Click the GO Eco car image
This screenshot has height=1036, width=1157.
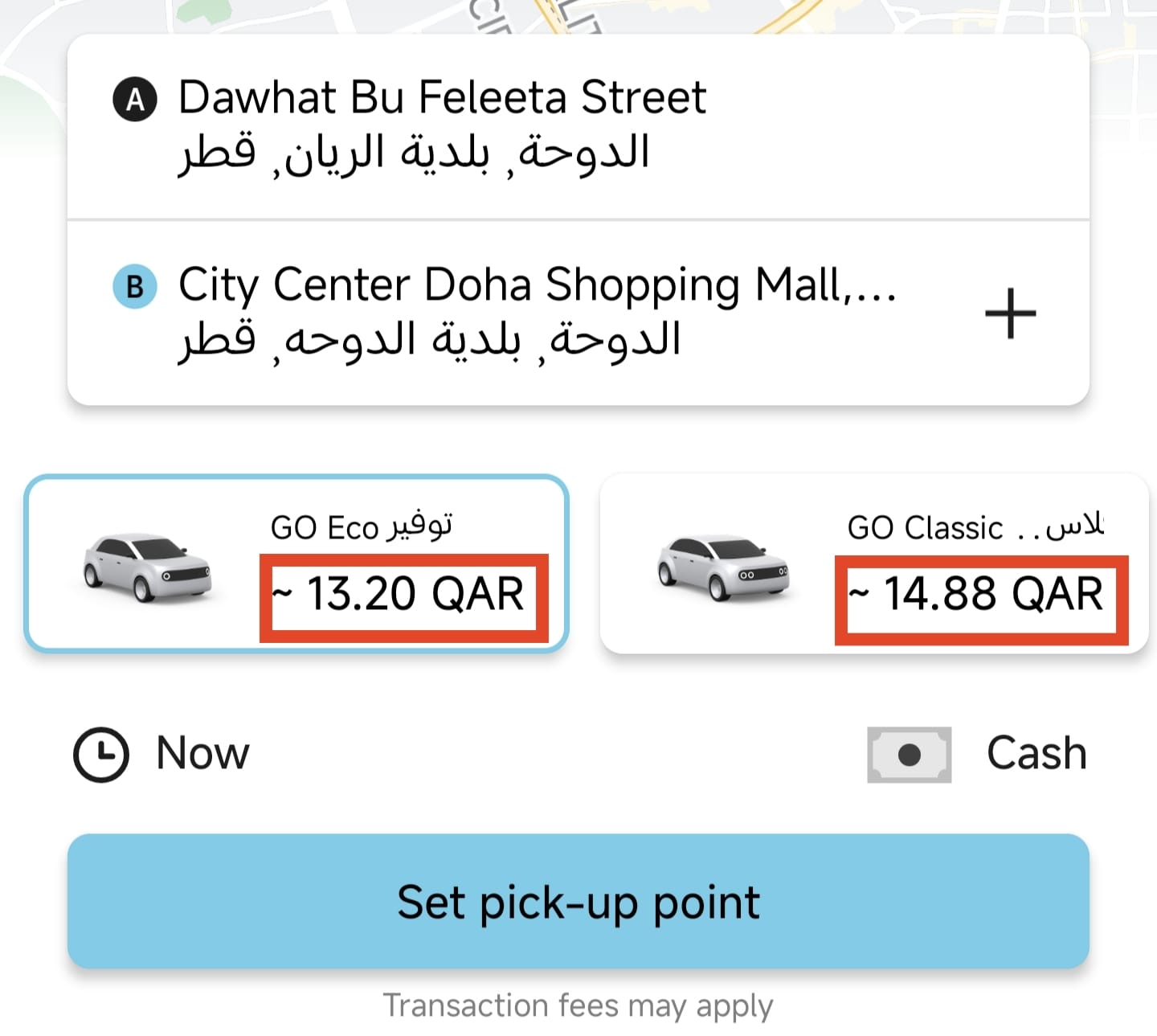click(147, 566)
